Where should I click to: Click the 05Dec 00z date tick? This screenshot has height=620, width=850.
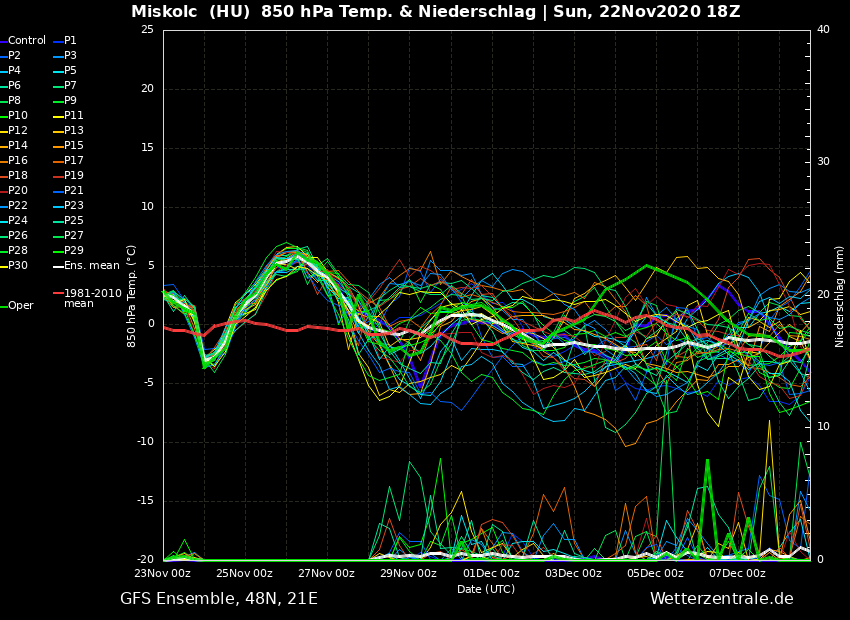[655, 574]
